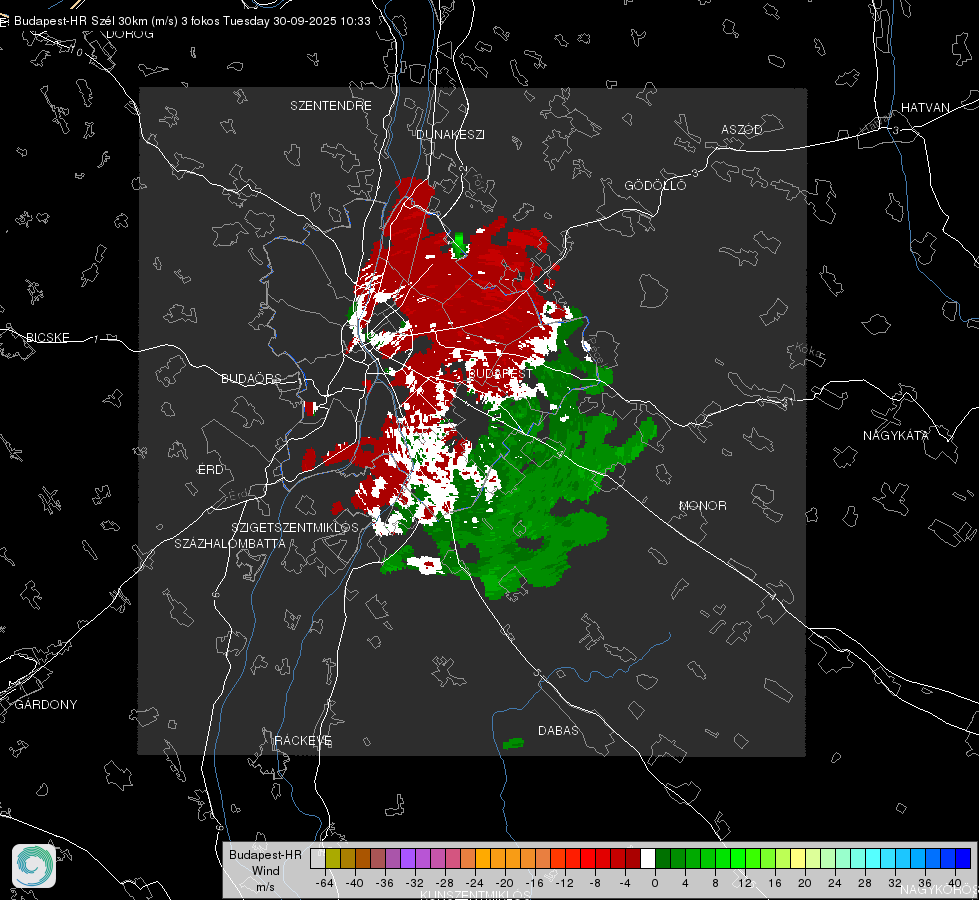Select the dark blue rightmost legend swatch
The width and height of the screenshot is (979, 900).
click(963, 859)
